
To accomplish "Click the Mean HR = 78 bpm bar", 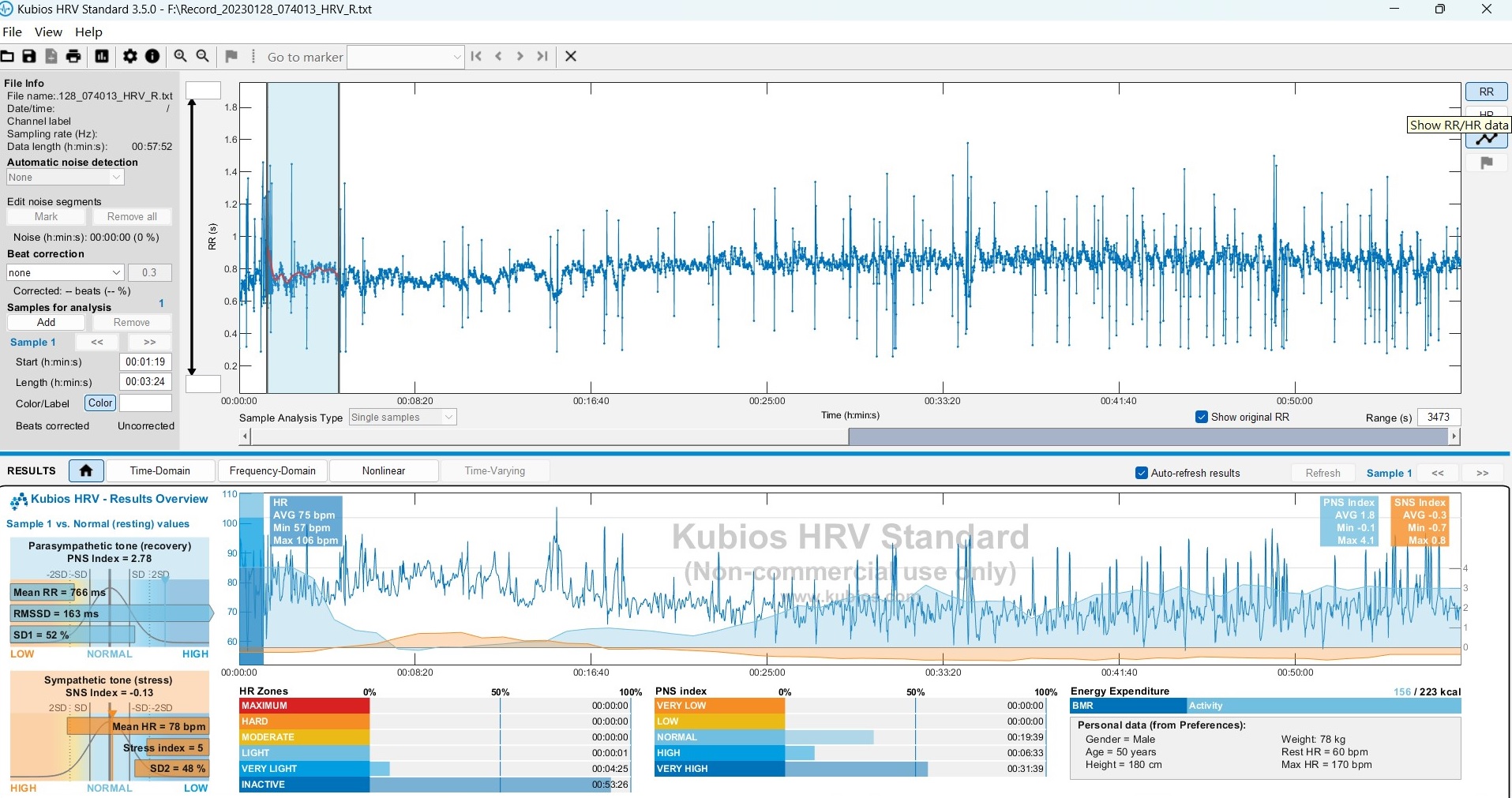I will click(x=138, y=726).
